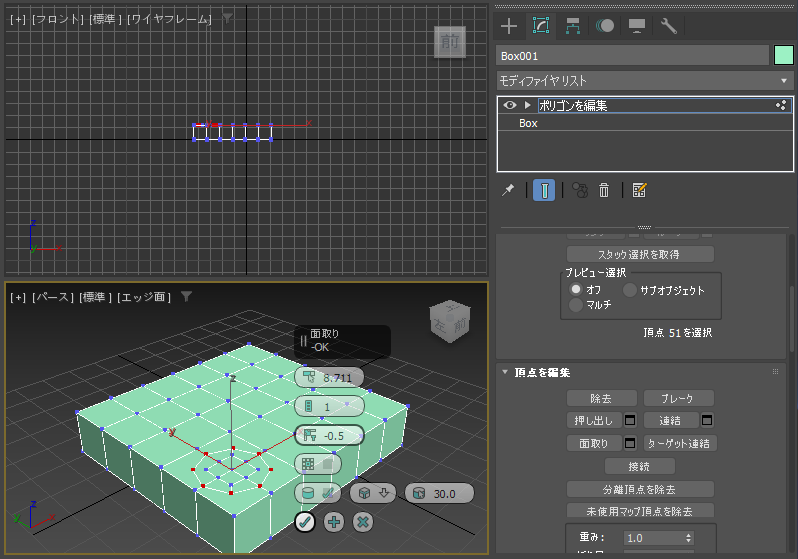Viewport: 798px width, 559px height.
Task: Toggle eye visibility of ポリゴンを編集 modifier
Action: (509, 105)
